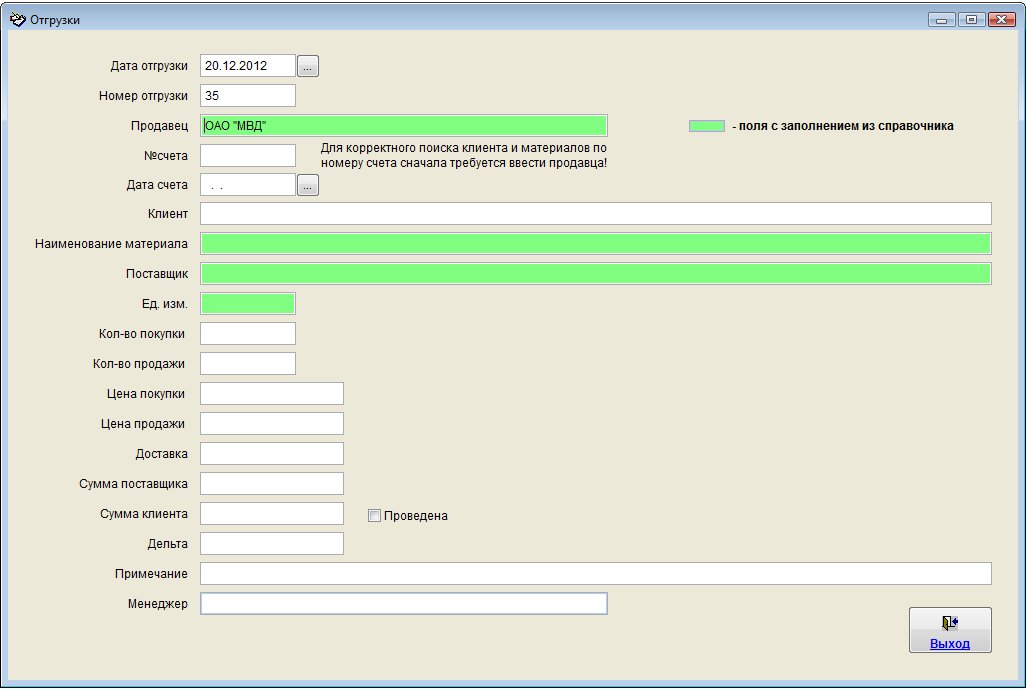
Task: Click the №счета input field
Action: 248,156
